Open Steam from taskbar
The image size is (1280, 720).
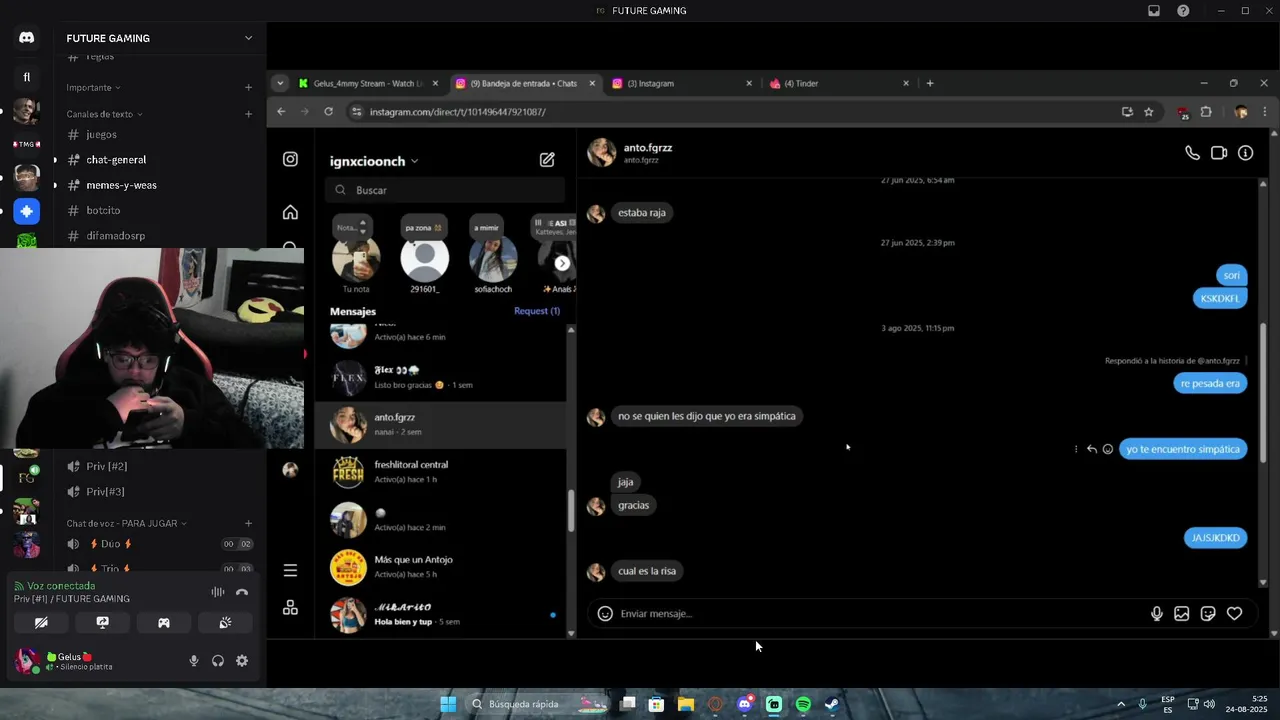click(832, 704)
